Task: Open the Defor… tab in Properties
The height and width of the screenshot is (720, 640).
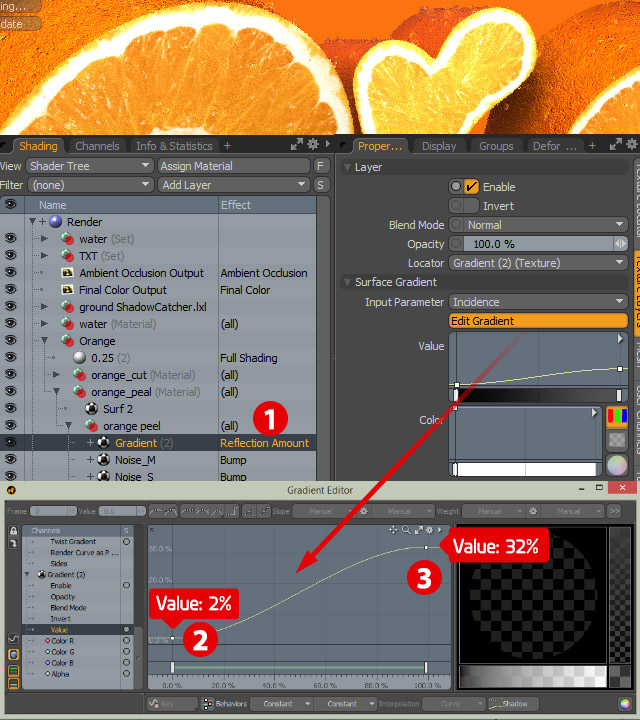Action: click(555, 146)
